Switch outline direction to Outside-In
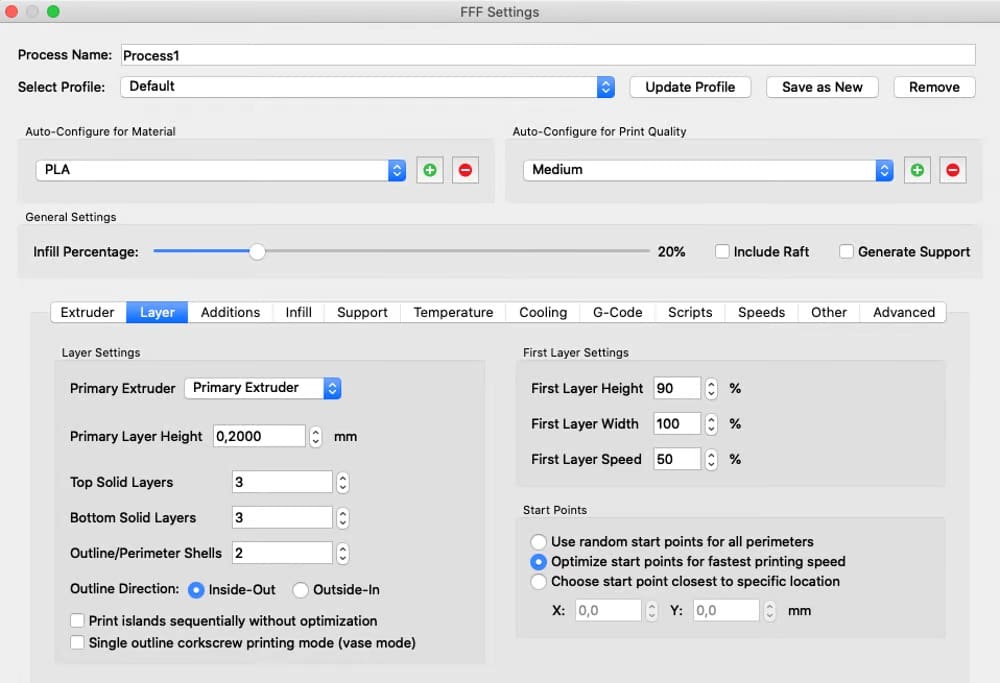This screenshot has width=1000, height=683. pyautogui.click(x=300, y=590)
